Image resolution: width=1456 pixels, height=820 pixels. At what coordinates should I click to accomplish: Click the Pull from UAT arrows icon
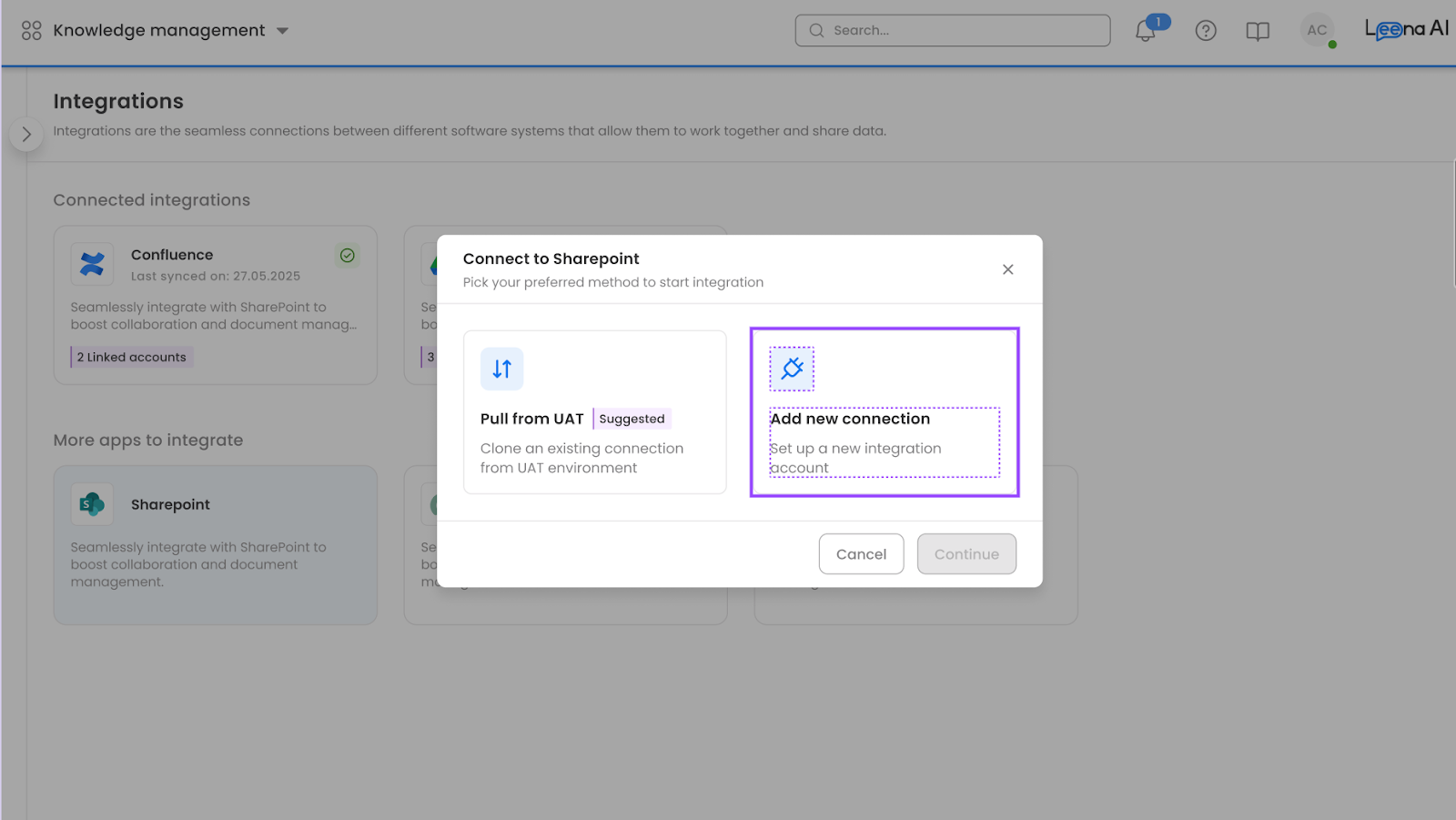(x=502, y=369)
